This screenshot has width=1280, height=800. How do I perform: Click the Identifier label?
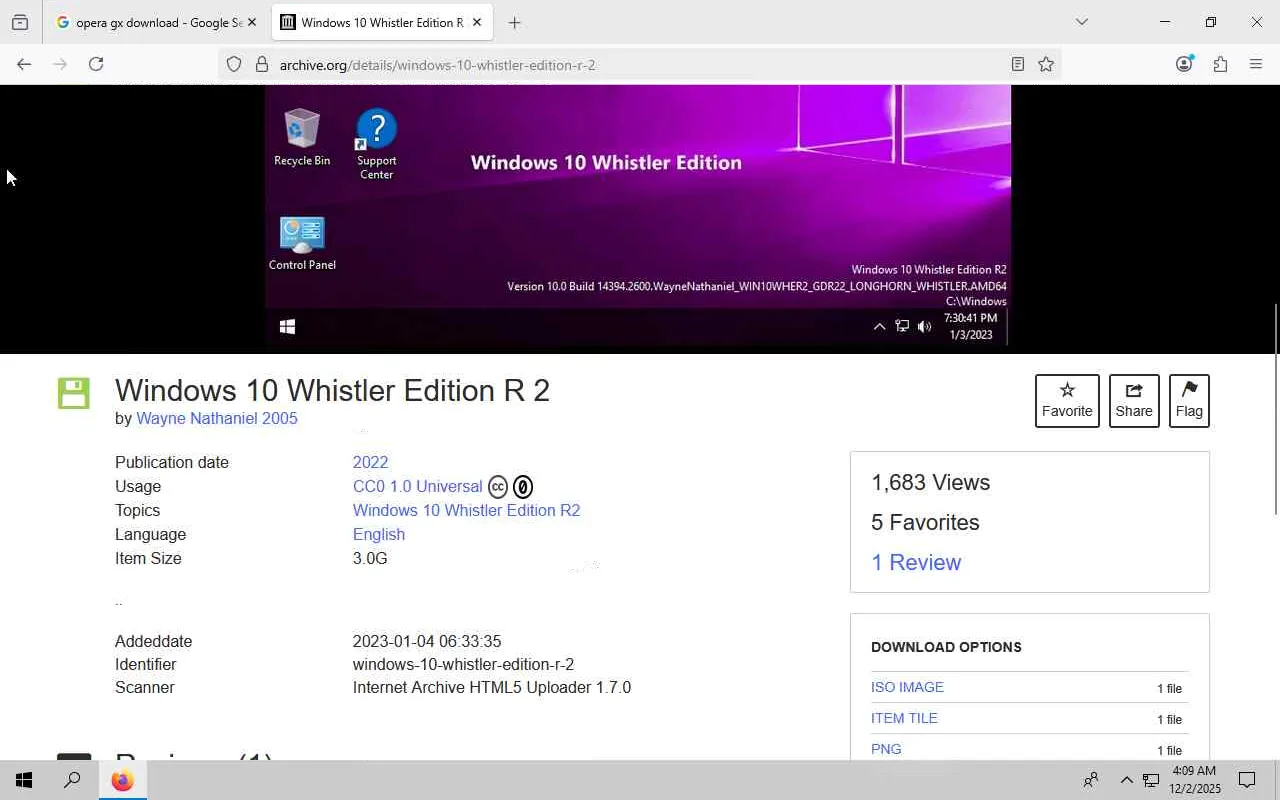pyautogui.click(x=146, y=664)
